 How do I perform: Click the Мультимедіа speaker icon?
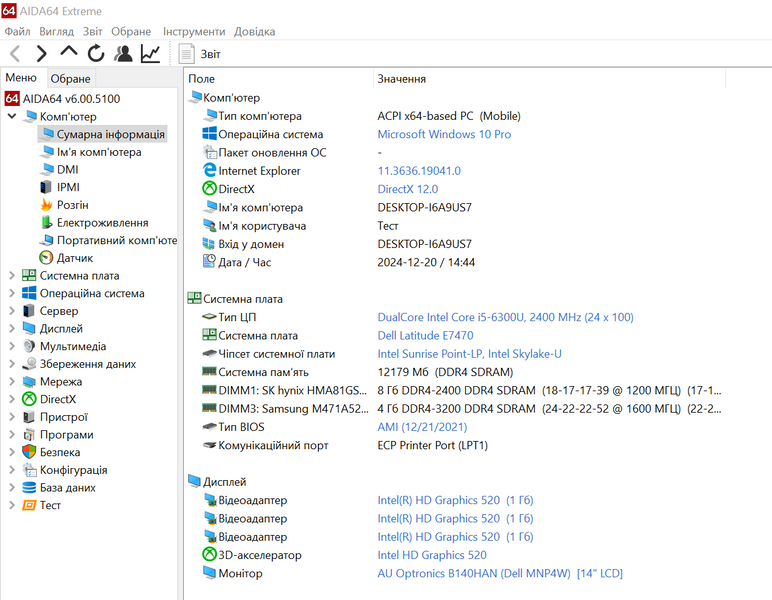tap(29, 347)
